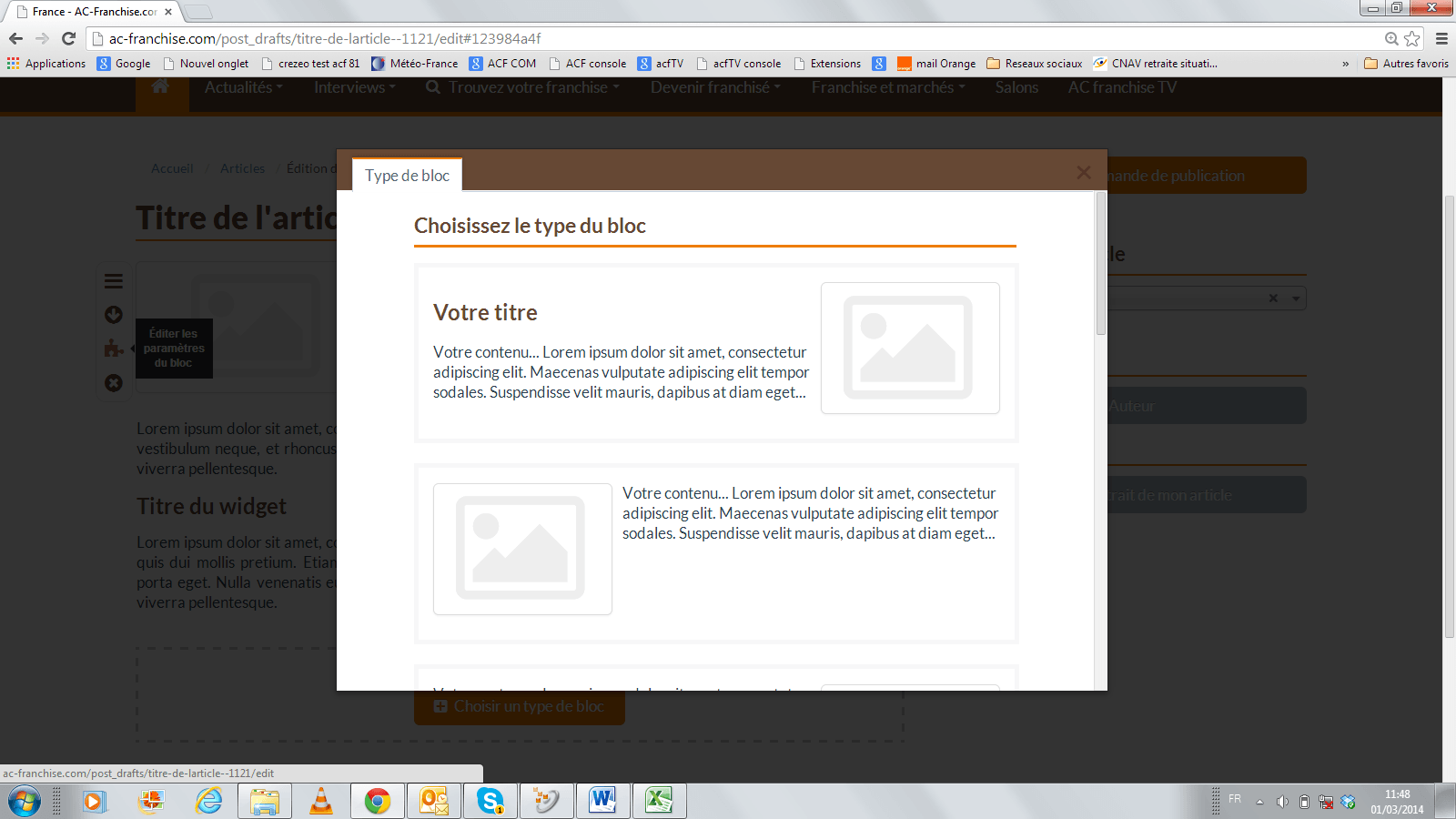The image size is (1456, 819).
Task: Choose the 'Votre titre' block layout
Action: (x=715, y=352)
